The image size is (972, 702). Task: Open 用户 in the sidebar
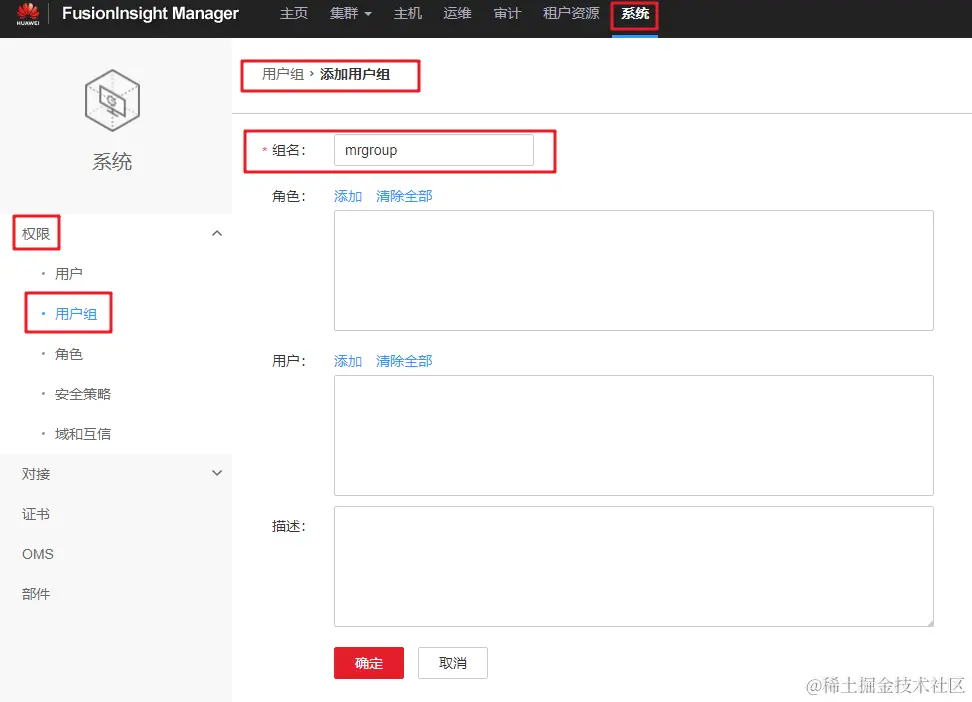point(68,273)
